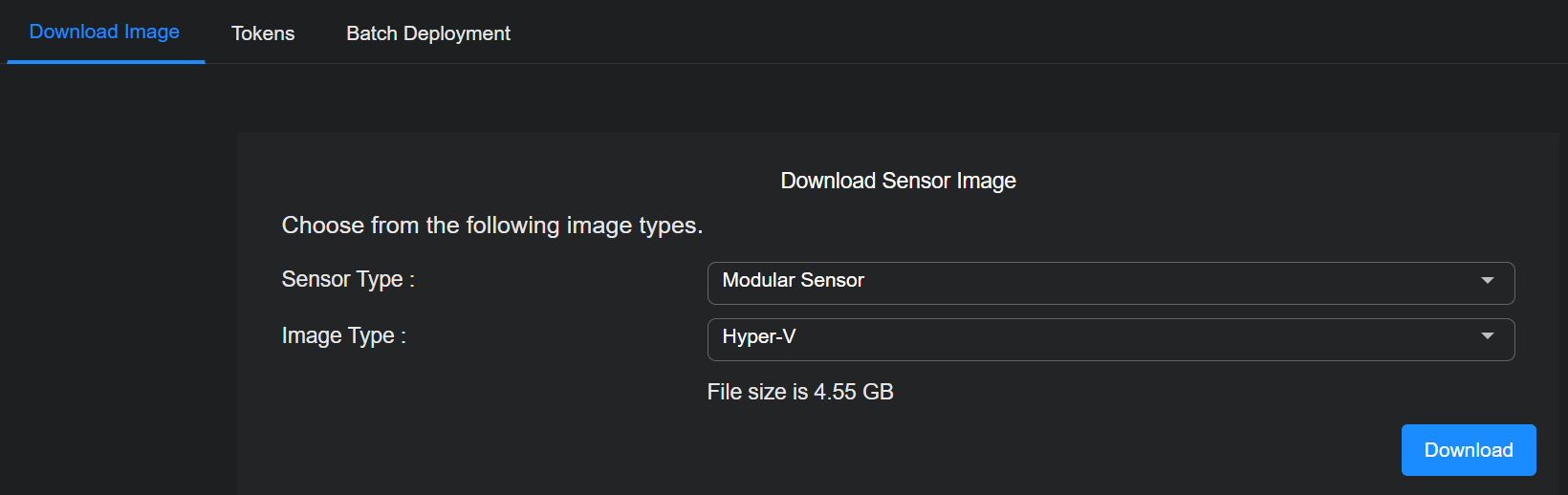The image size is (1568, 495).
Task: Click the "Download Sensor Image" heading
Action: [x=898, y=181]
